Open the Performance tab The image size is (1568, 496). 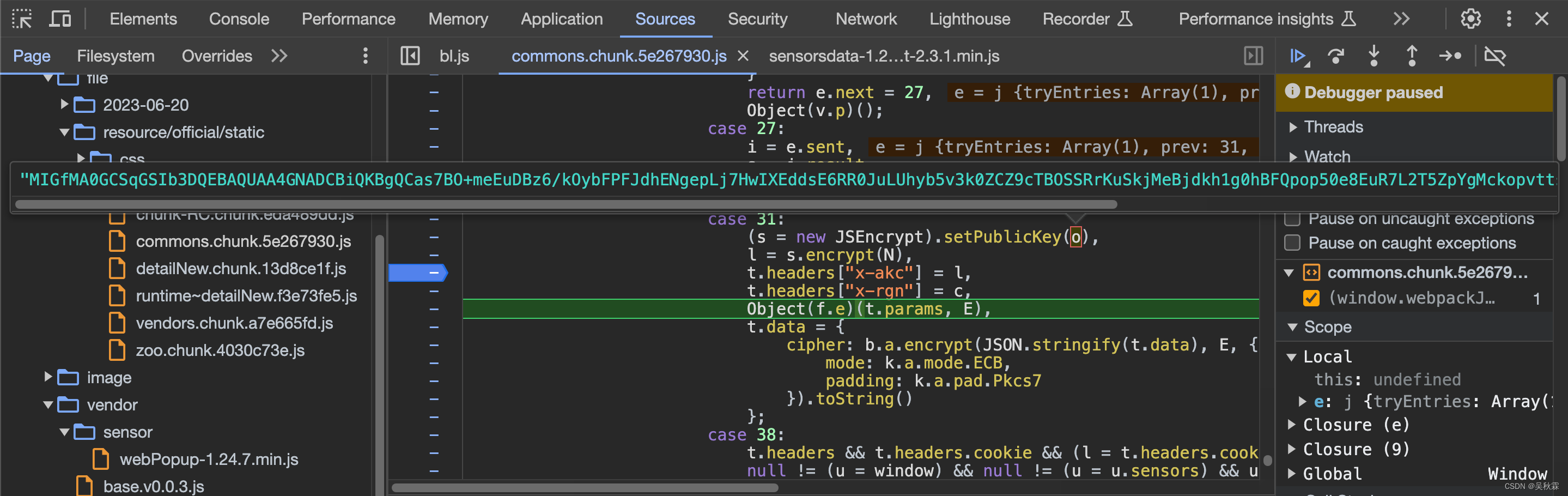click(348, 19)
